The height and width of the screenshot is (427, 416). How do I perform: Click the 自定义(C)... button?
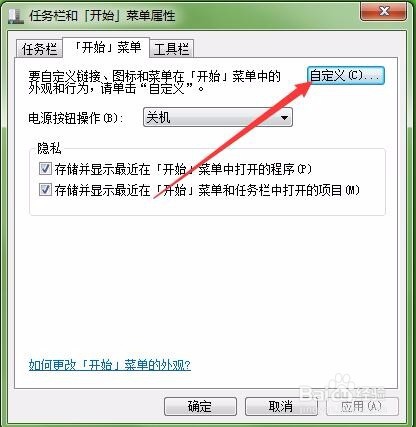coord(345,76)
